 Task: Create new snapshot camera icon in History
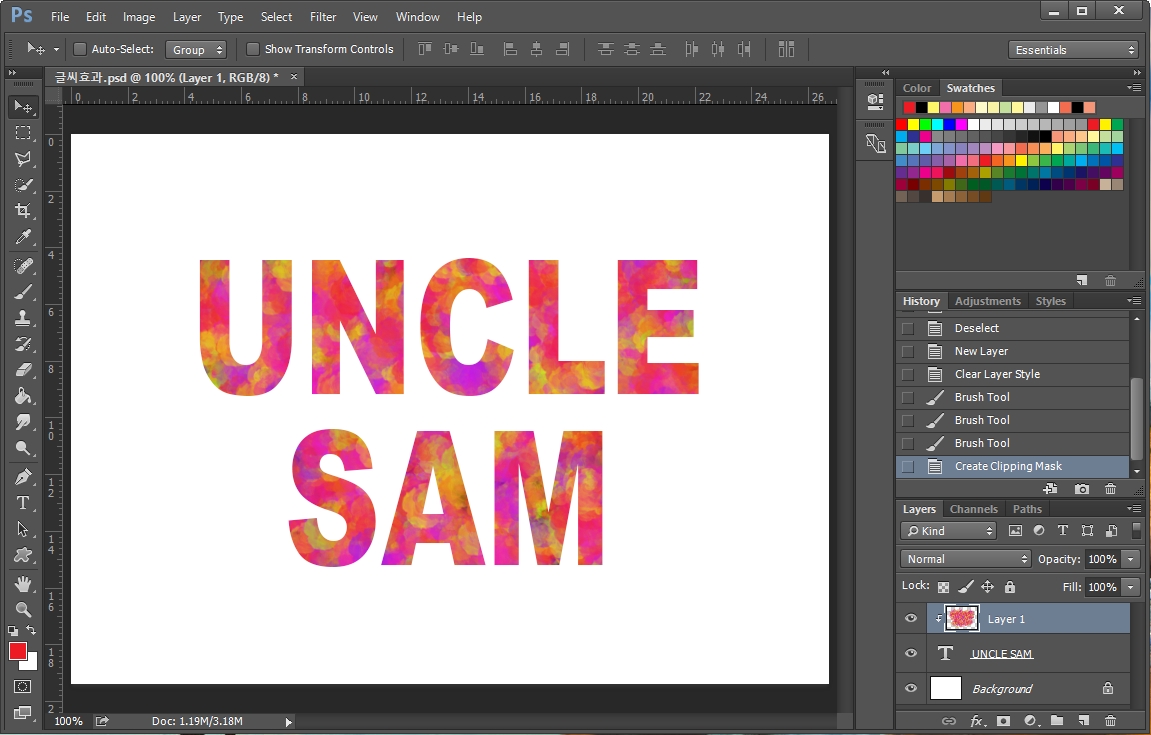tap(1081, 489)
